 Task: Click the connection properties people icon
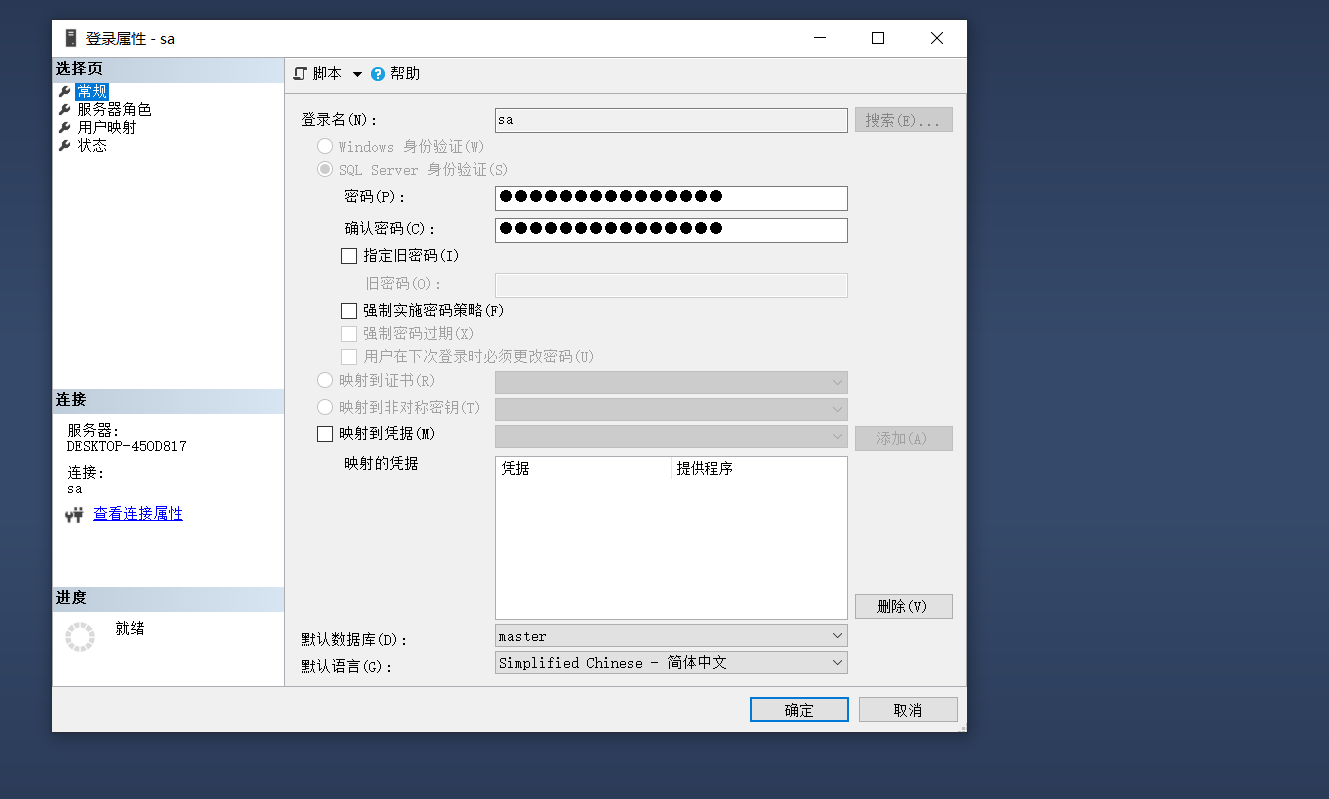(73, 513)
